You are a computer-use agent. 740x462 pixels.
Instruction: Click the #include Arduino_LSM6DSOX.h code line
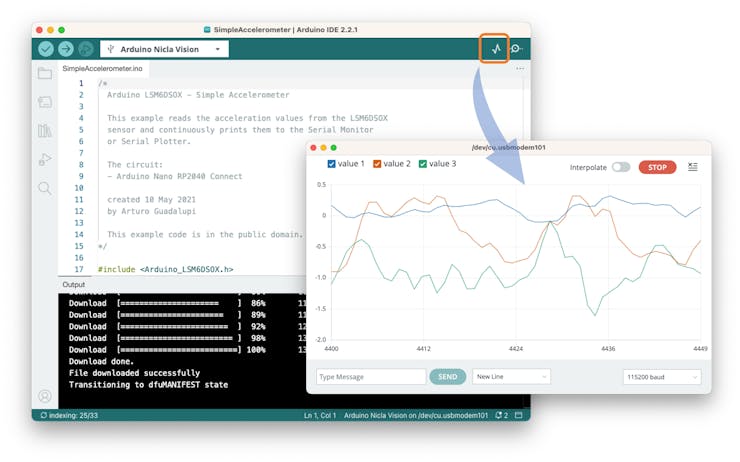(166, 269)
